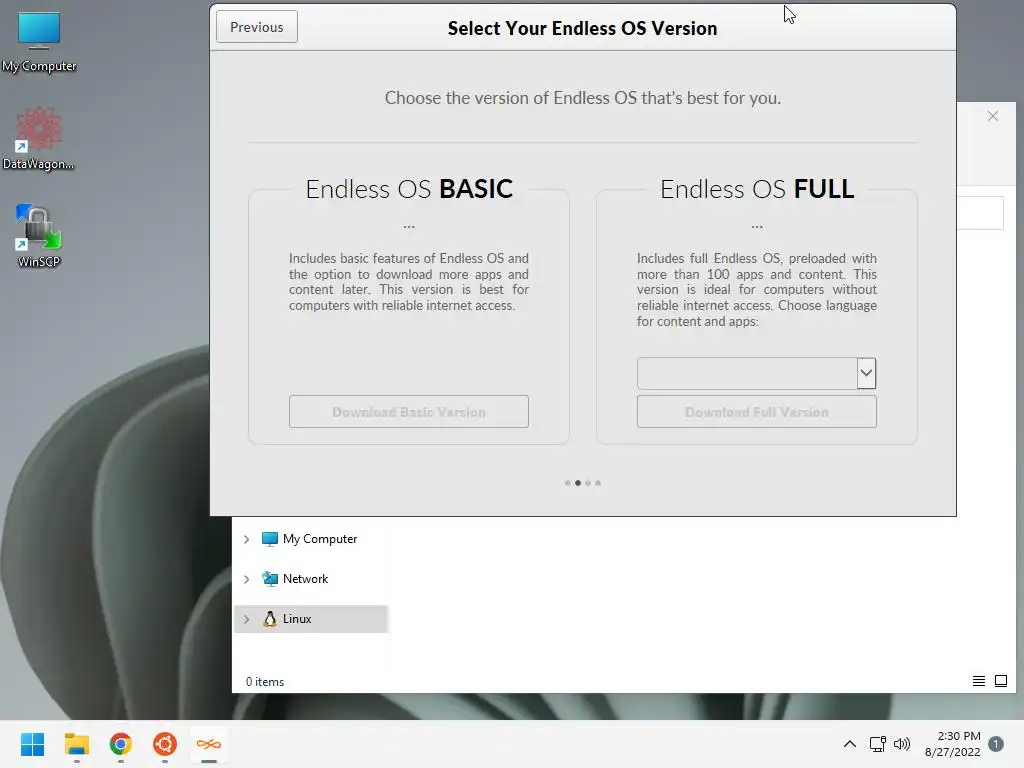The width and height of the screenshot is (1024, 768).
Task: Launch Google Chrome from the taskbar
Action: [121, 744]
